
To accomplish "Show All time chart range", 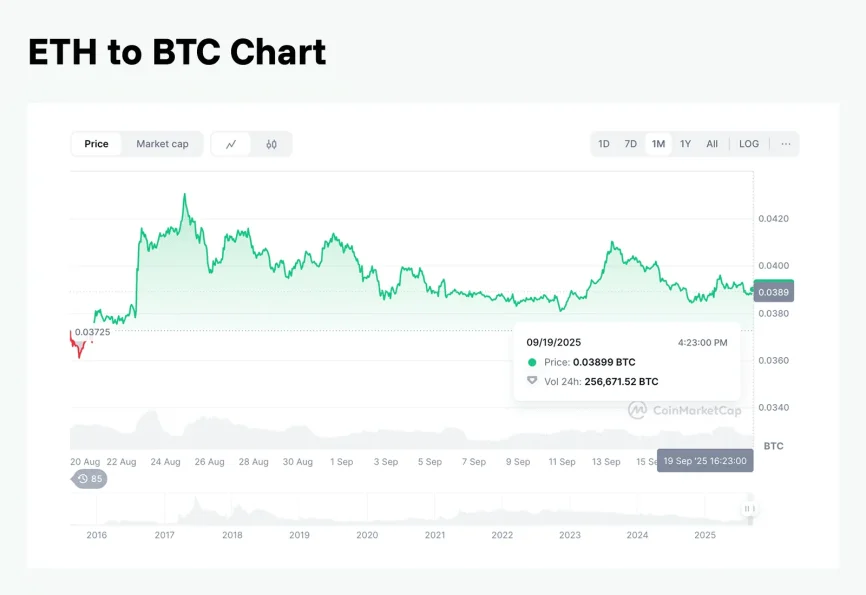I will tap(712, 144).
